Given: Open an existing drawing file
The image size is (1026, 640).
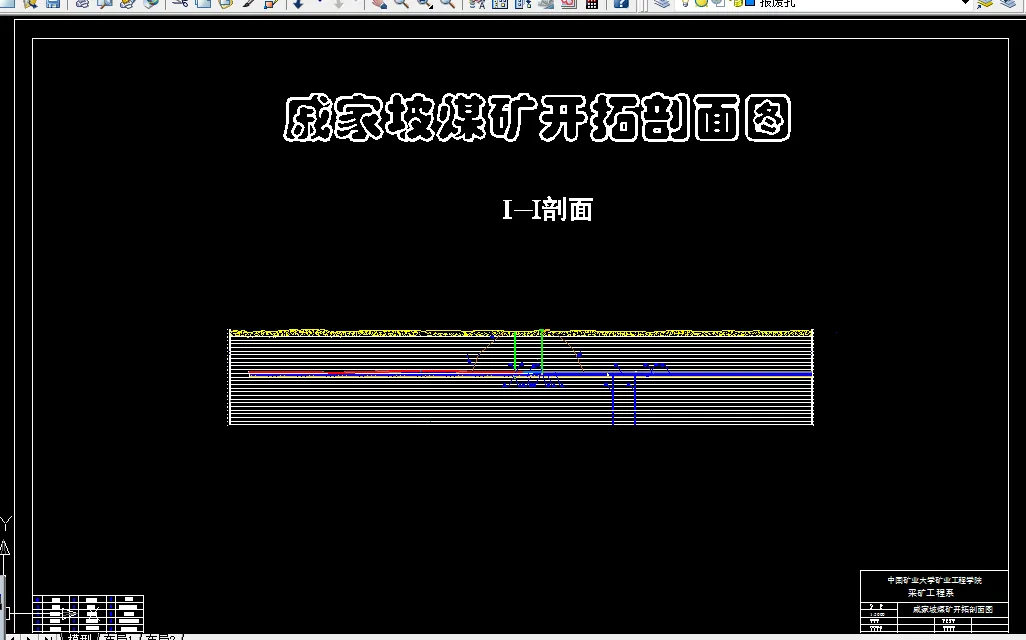Looking at the screenshot, I should click(30, 5).
